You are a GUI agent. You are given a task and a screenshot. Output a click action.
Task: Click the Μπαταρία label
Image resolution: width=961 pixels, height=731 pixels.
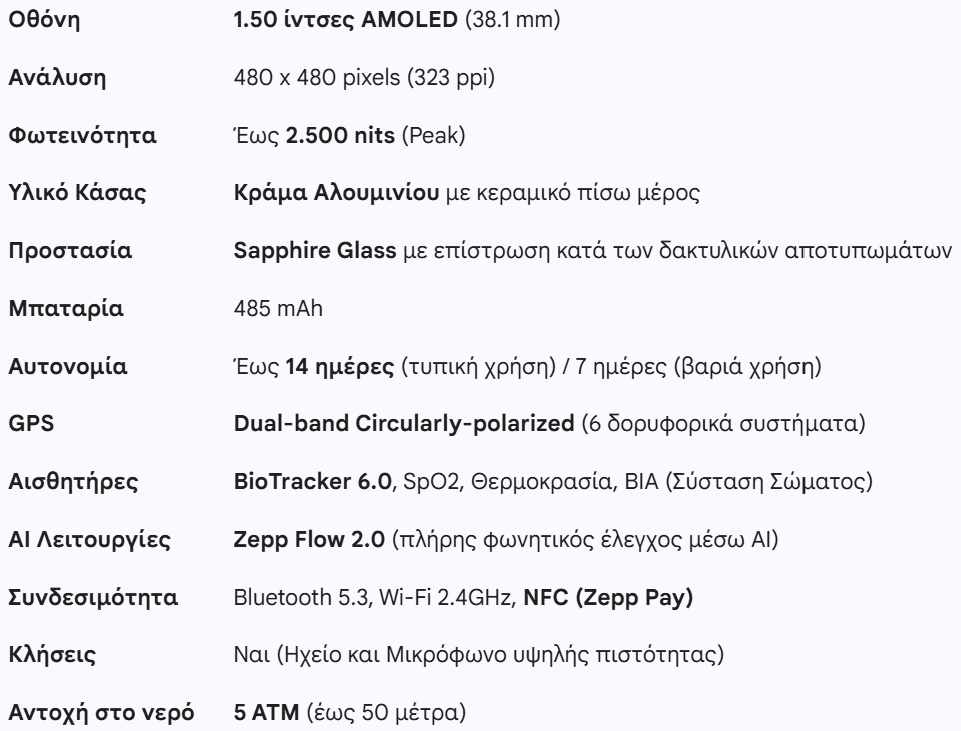point(66,308)
